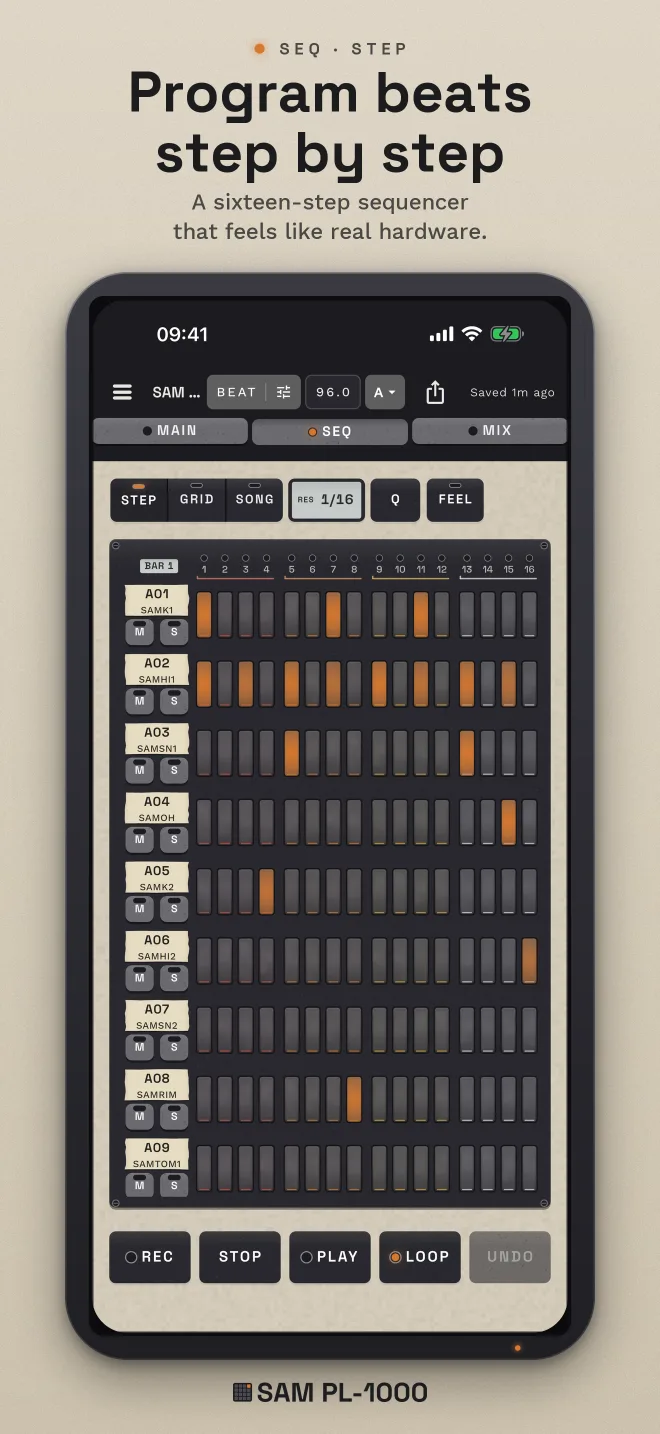This screenshot has height=1434, width=660.
Task: Toggle step 1 on track A01
Action: point(204,615)
